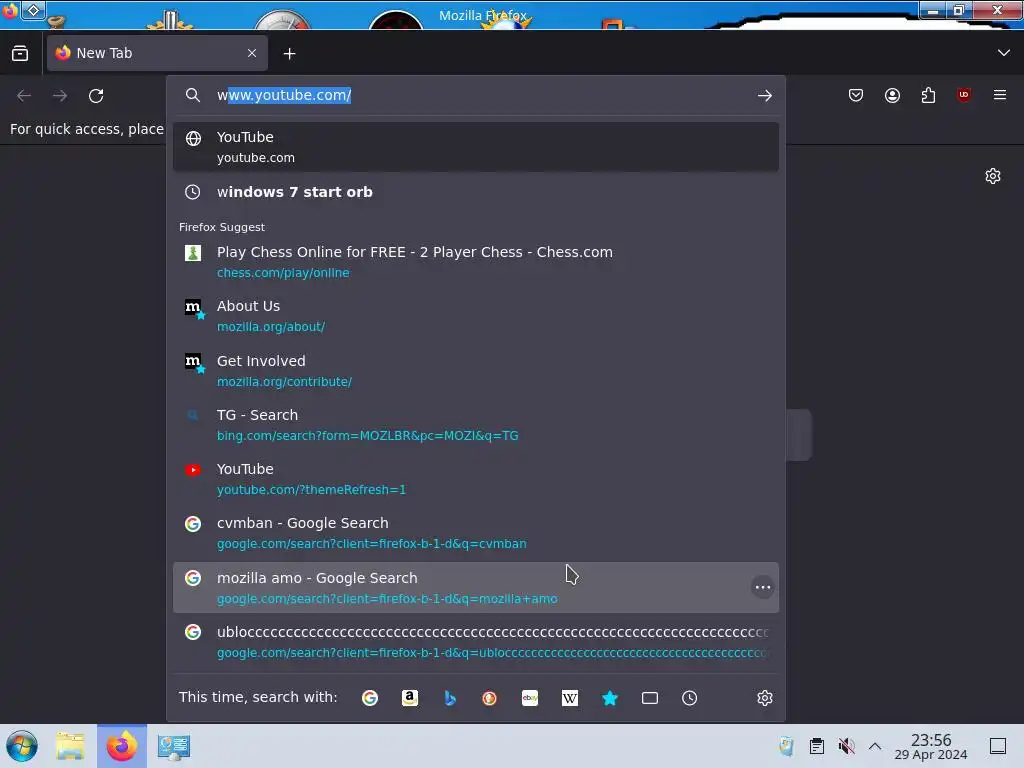Viewport: 1024px width, 768px height.
Task: Search bookmarks with star icon
Action: pyautogui.click(x=610, y=698)
